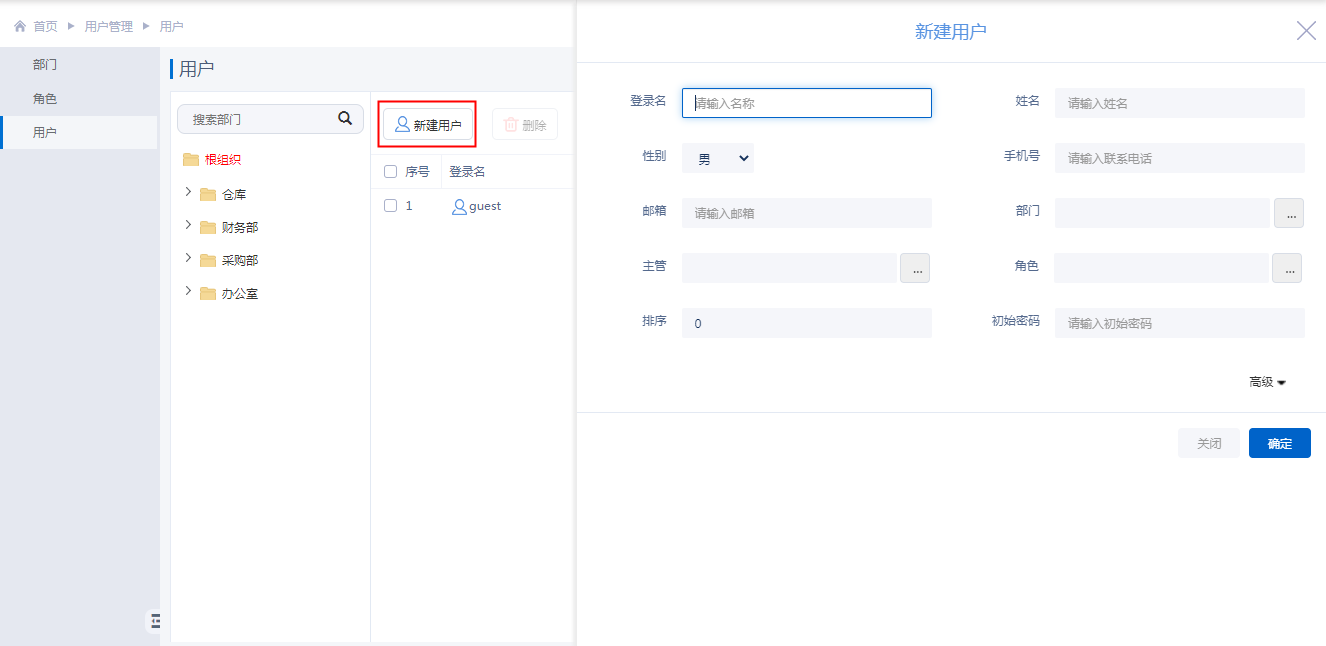Viewport: 1326px width, 646px height.
Task: Switch to 角色 in the left sidebar
Action: point(45,99)
